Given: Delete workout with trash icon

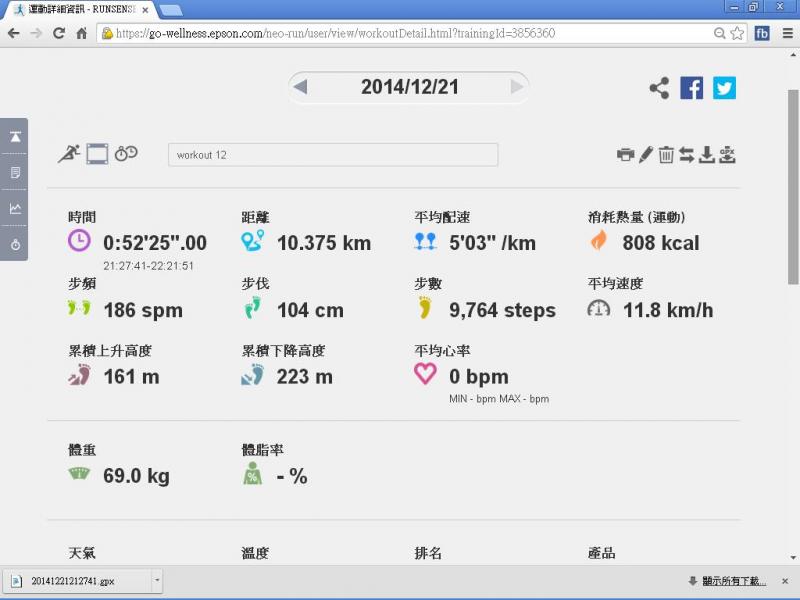Looking at the screenshot, I should pyautogui.click(x=666, y=155).
